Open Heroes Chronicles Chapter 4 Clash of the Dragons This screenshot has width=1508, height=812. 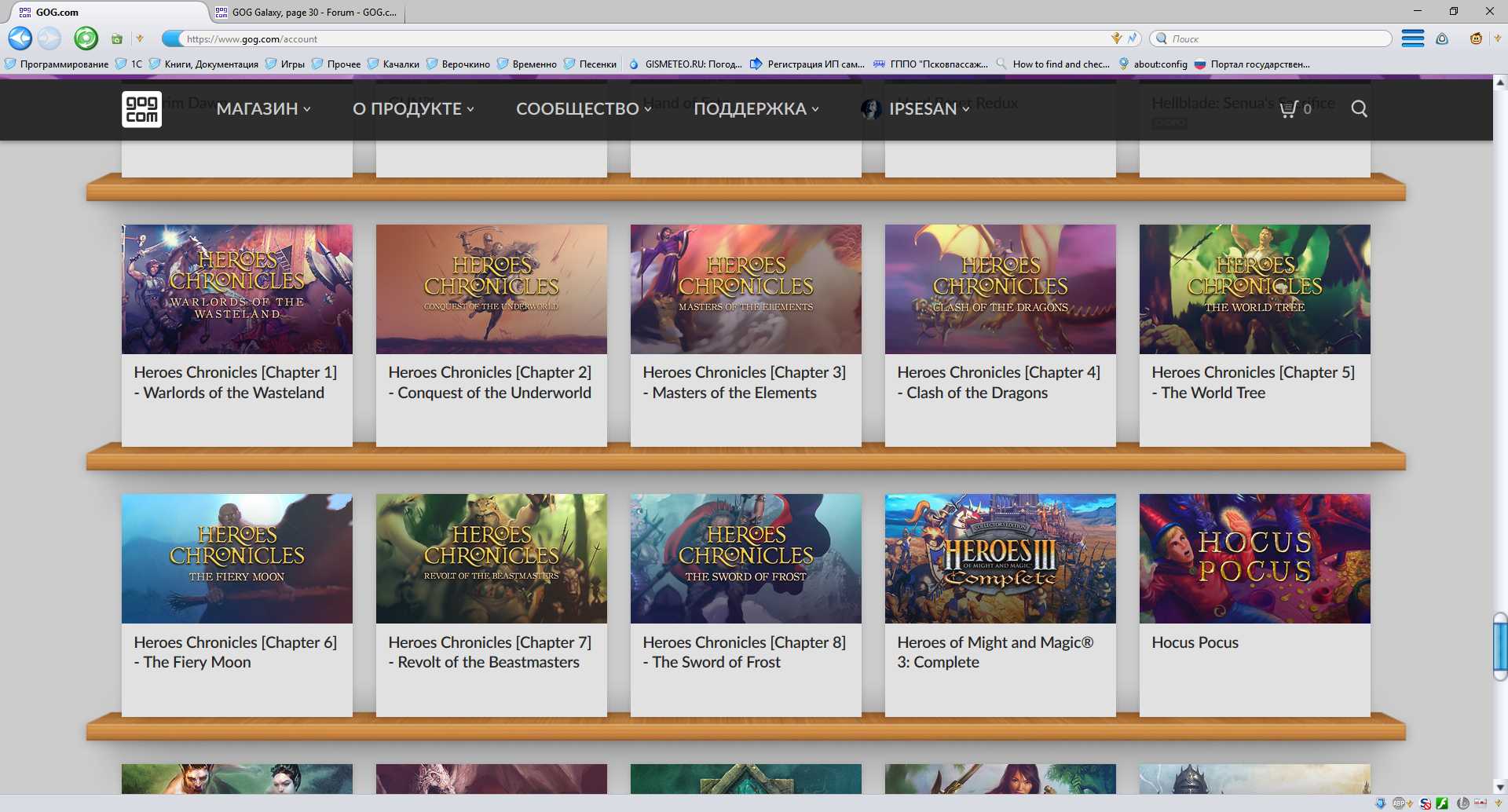pos(1000,335)
